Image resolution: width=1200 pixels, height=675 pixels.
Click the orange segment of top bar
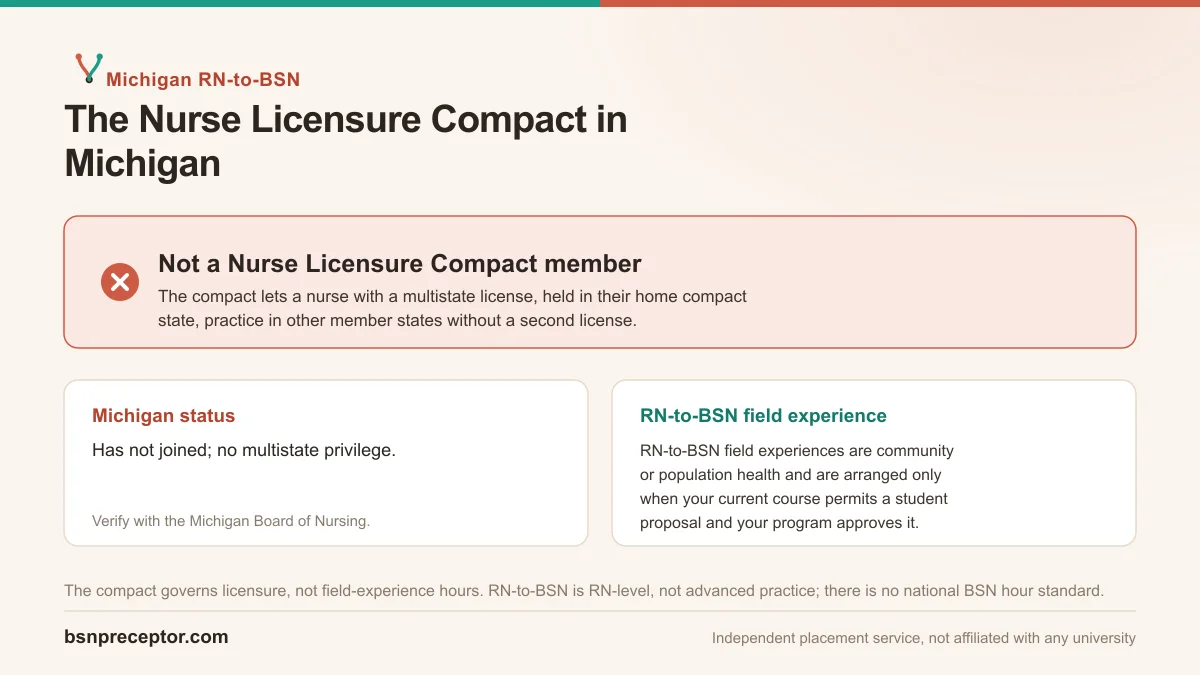tap(900, 3)
